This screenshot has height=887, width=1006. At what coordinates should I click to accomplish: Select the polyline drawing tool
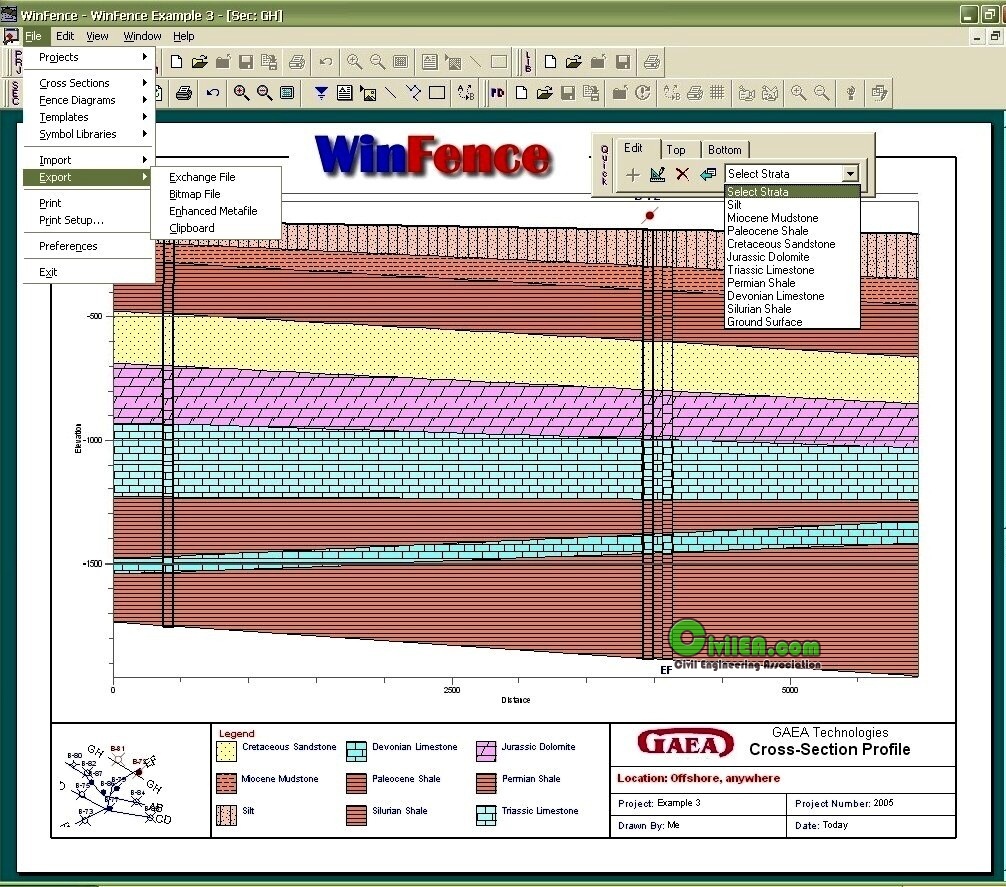[x=414, y=93]
